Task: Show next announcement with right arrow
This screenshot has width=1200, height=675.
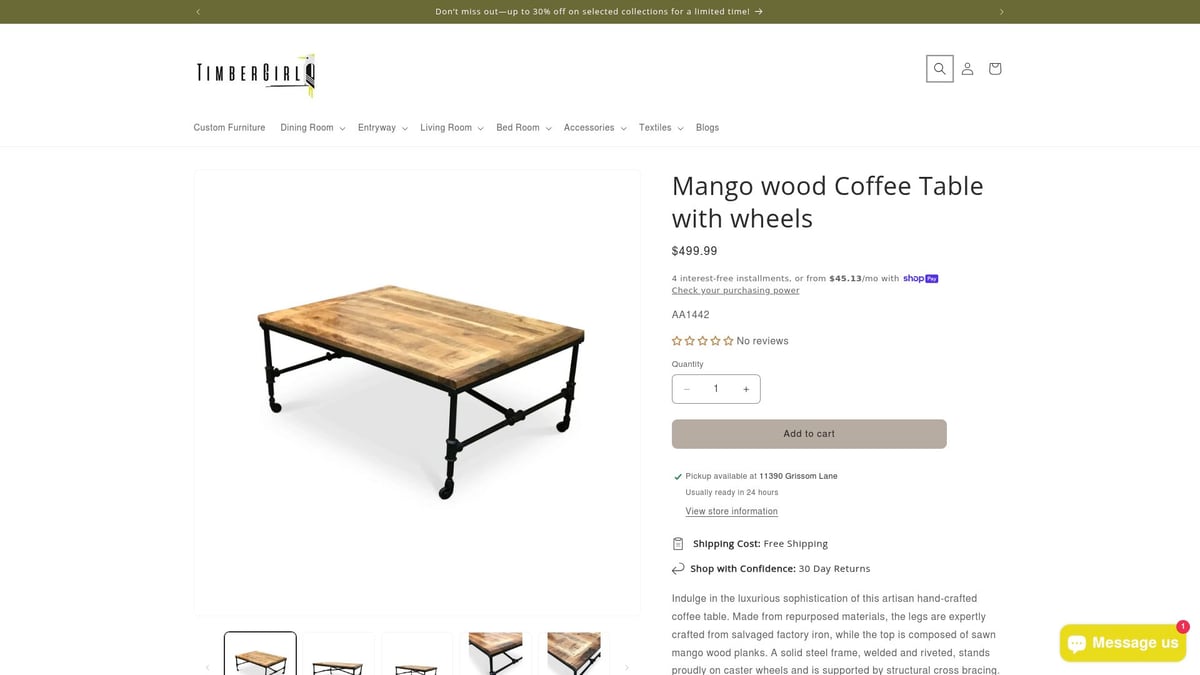Action: coord(1001,12)
